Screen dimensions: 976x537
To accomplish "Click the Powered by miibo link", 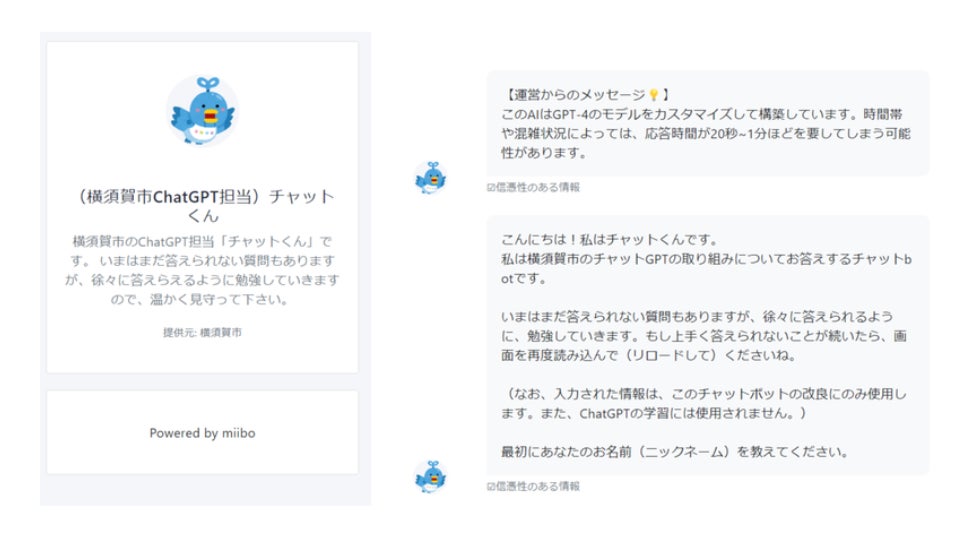I will (x=202, y=433).
